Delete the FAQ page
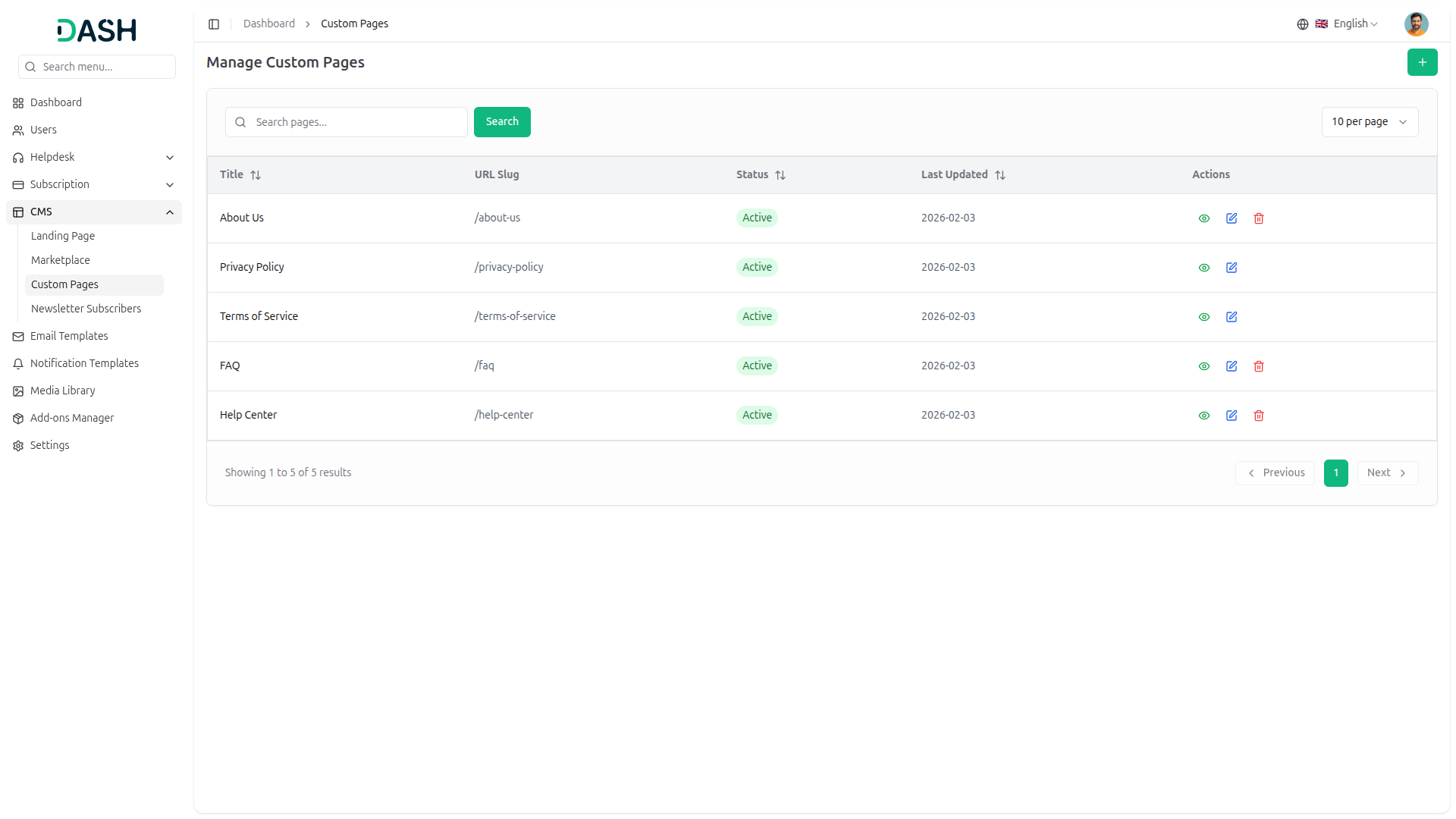Viewport: 1456px width, 819px height. coord(1258,366)
